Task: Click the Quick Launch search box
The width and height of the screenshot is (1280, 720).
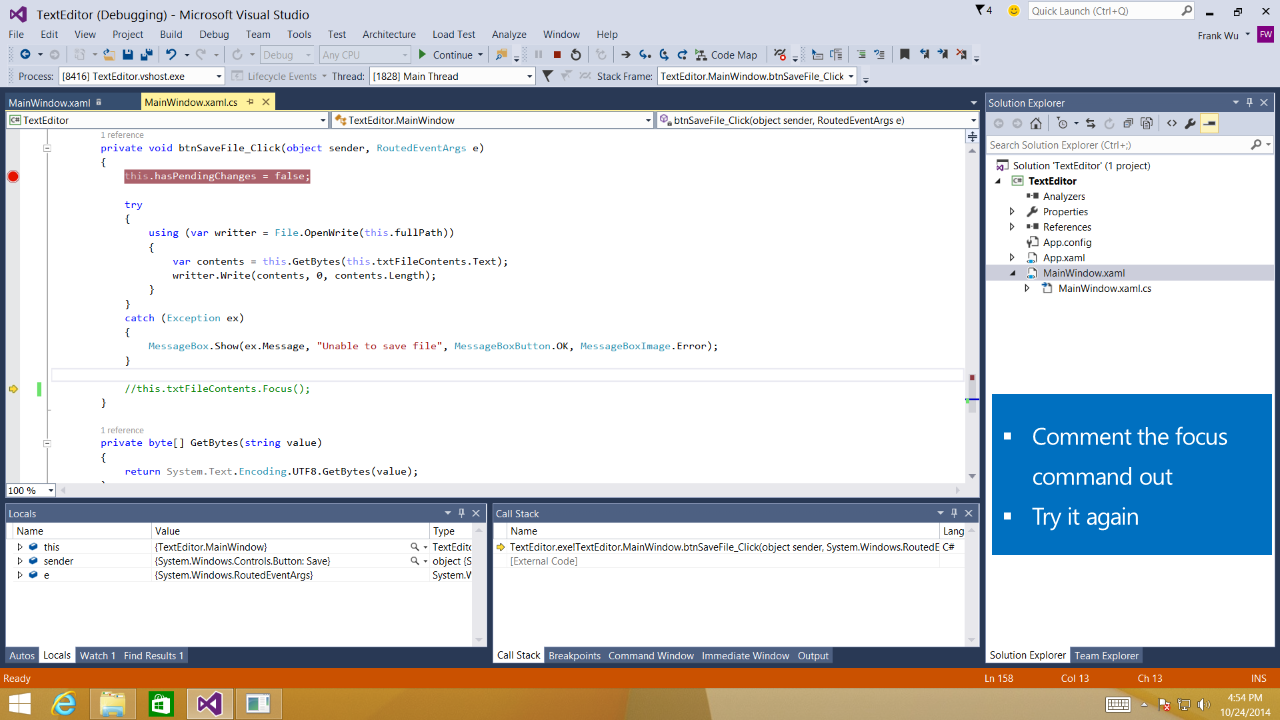Action: click(1112, 11)
